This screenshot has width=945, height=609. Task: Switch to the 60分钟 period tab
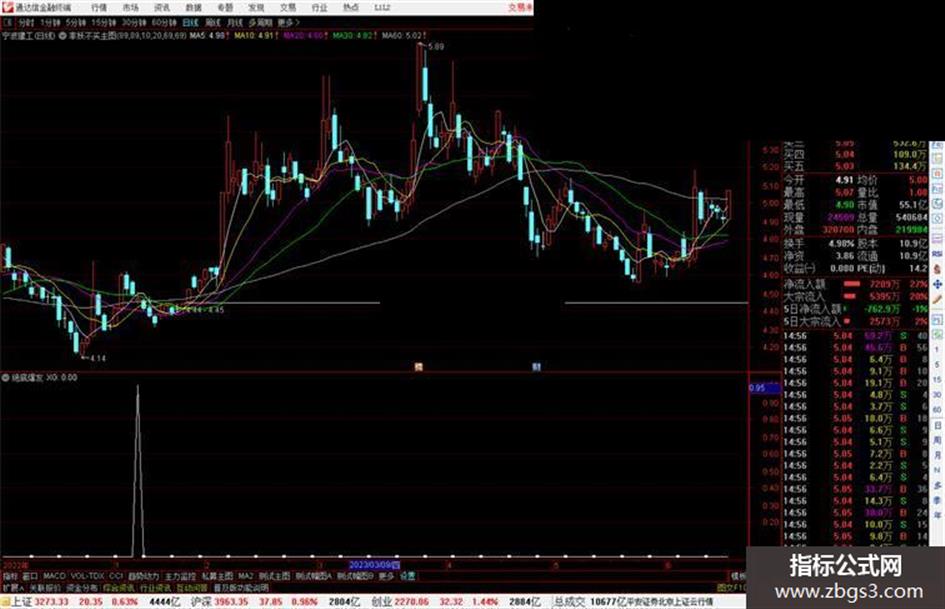164,22
